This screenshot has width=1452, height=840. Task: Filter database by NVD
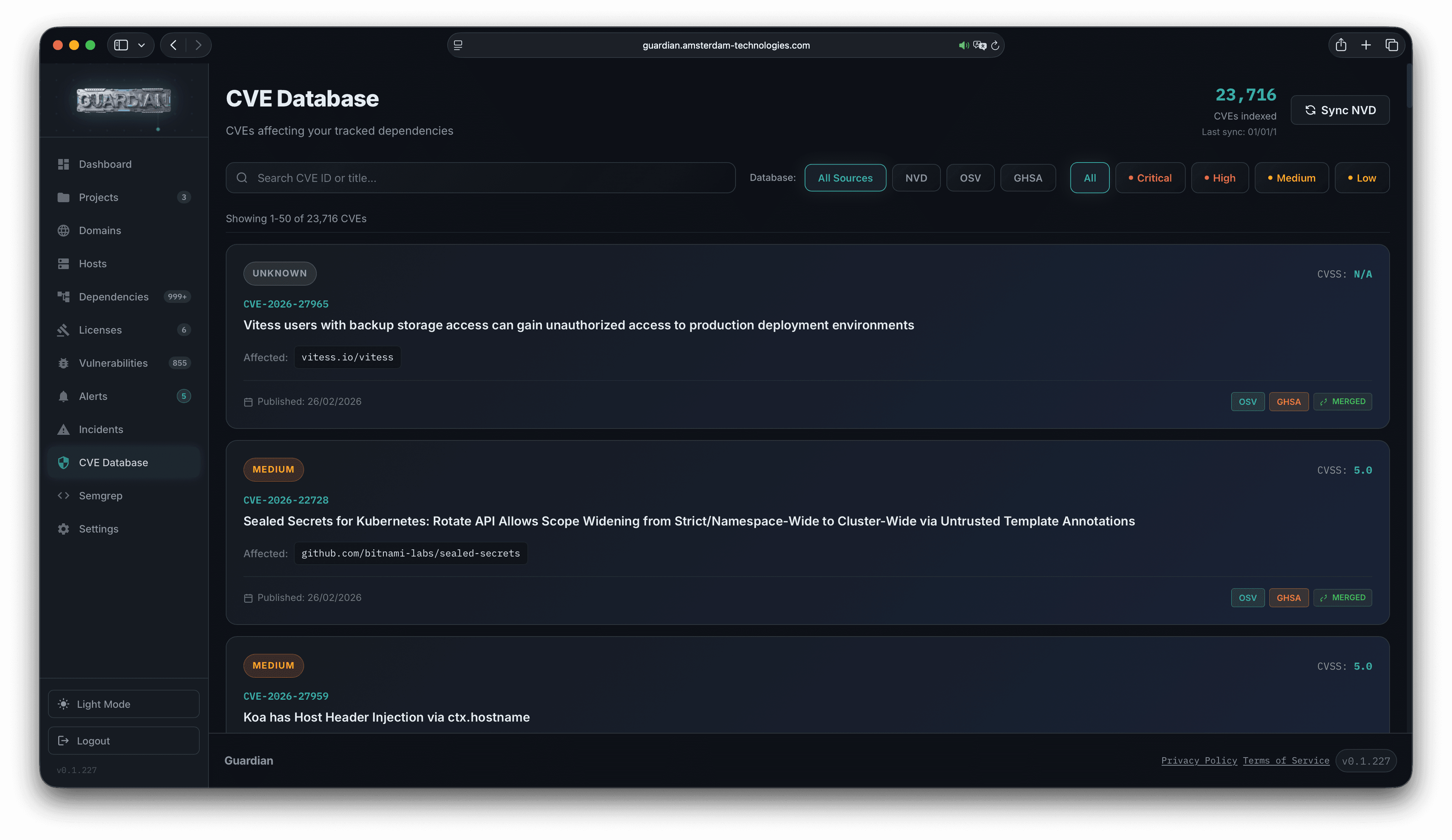(x=916, y=178)
